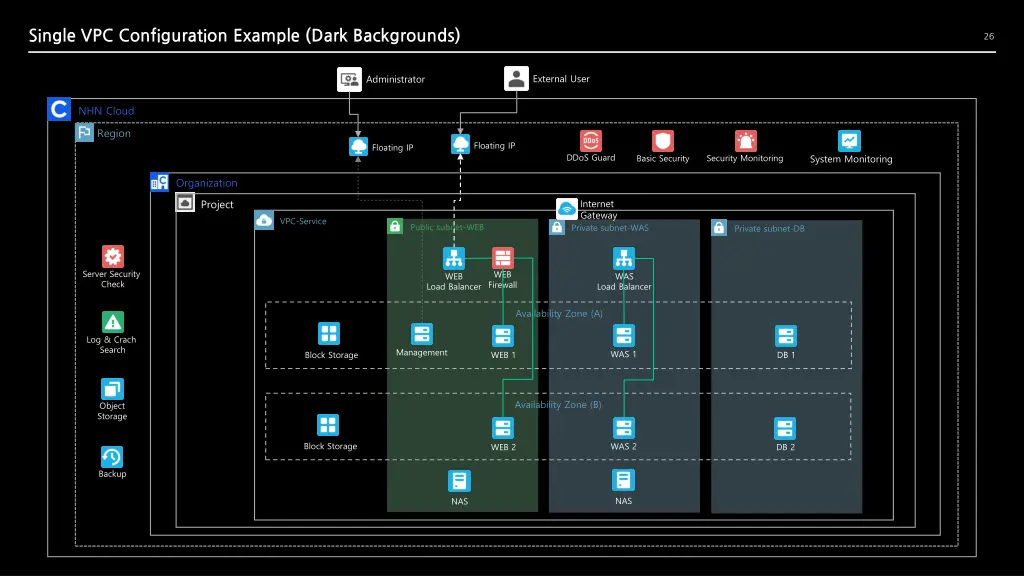Click the Private subnet-DB lock icon
The image size is (1024, 576).
(719, 228)
